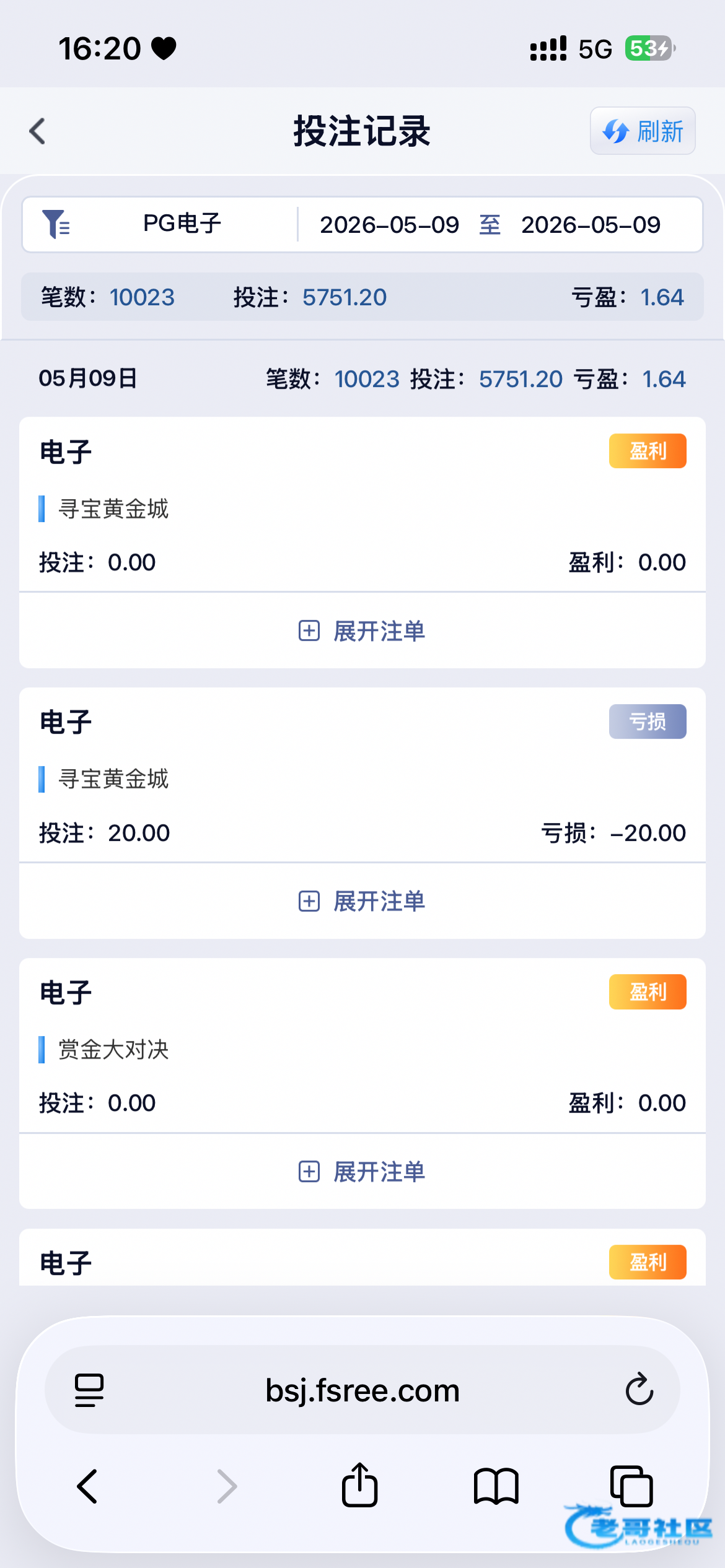Select the start date 2026-05-09

[389, 225]
